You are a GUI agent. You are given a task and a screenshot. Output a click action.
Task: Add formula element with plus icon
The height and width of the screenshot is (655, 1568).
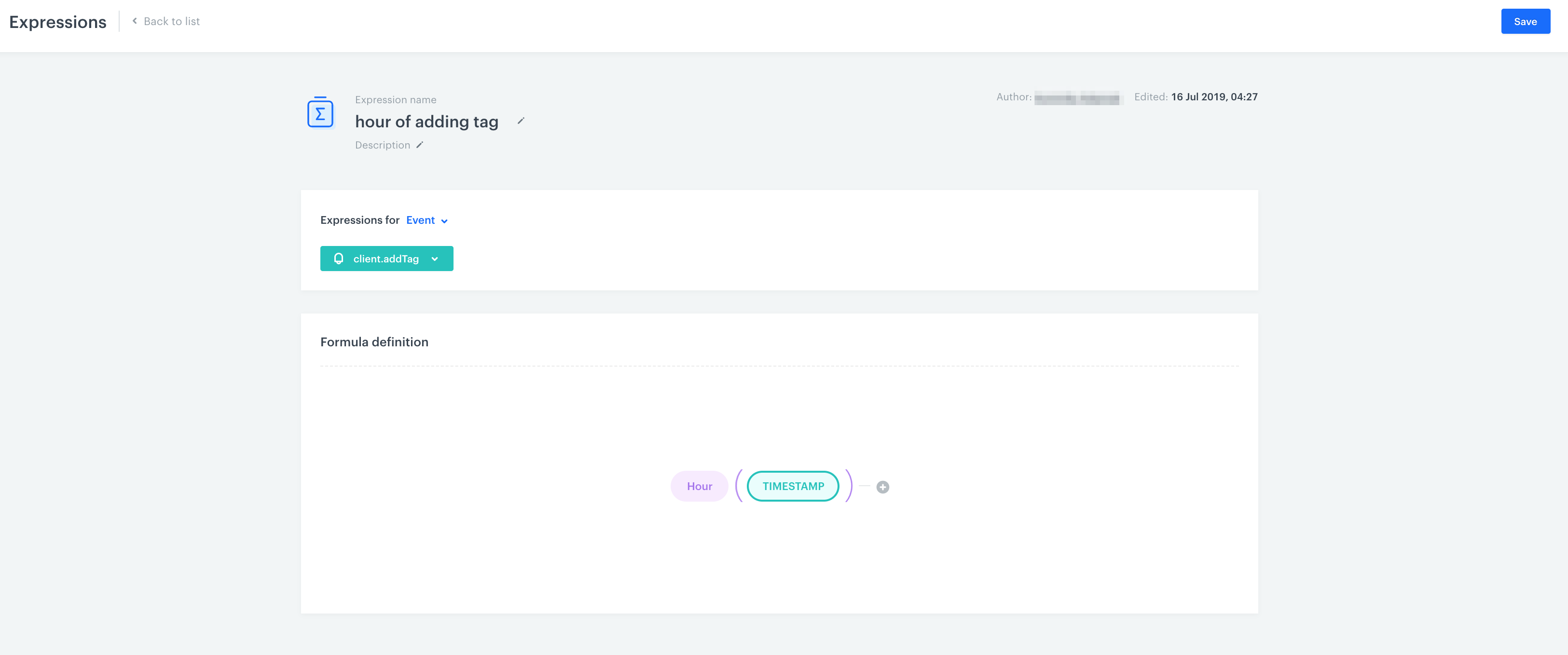click(x=882, y=487)
